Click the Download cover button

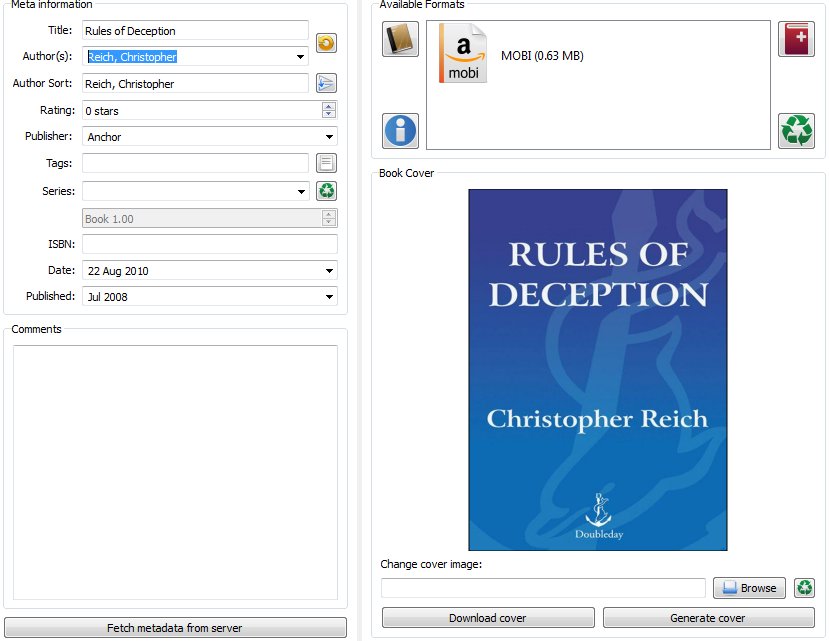488,618
